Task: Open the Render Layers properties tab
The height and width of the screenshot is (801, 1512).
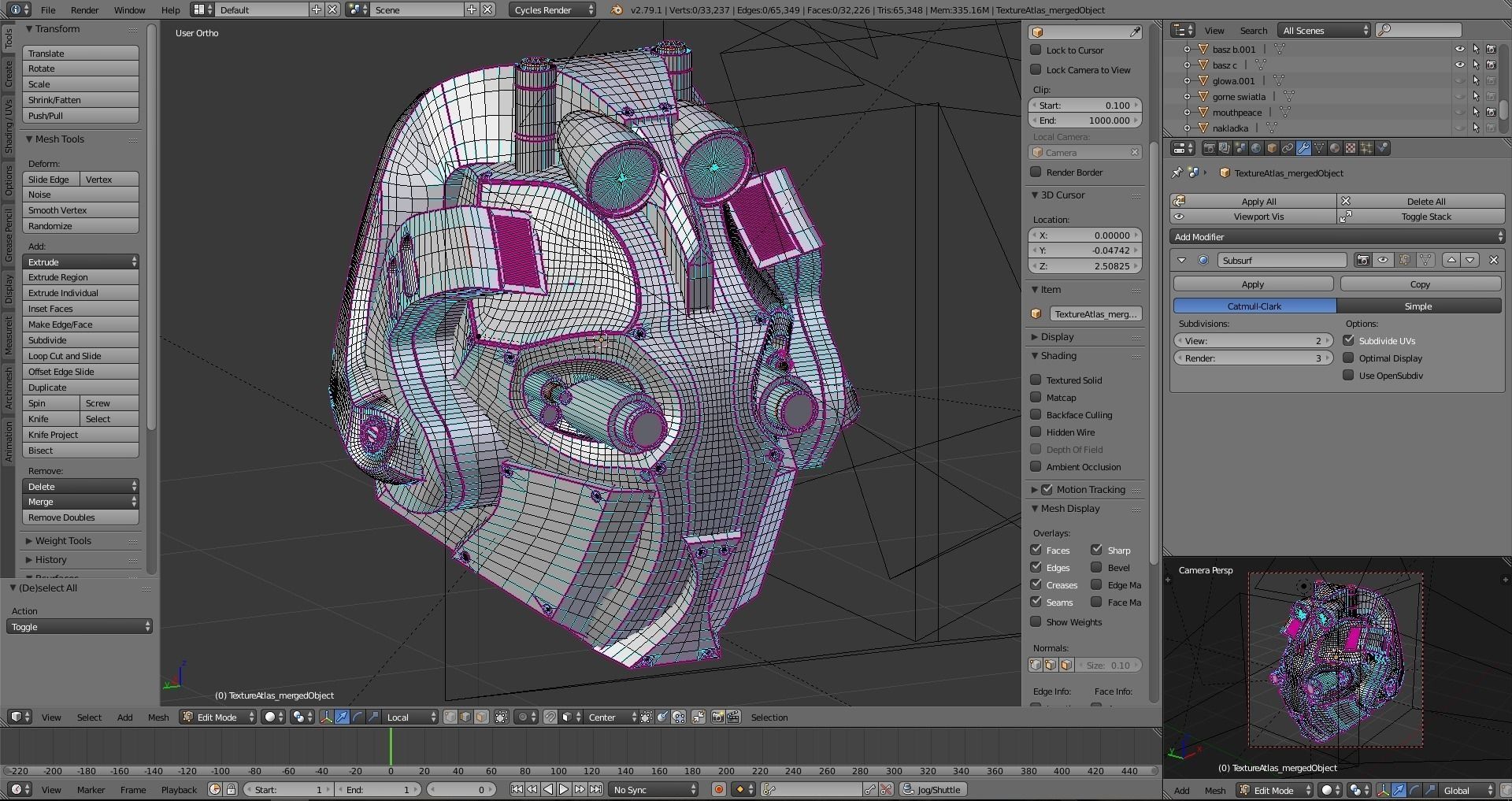Action: (1225, 148)
